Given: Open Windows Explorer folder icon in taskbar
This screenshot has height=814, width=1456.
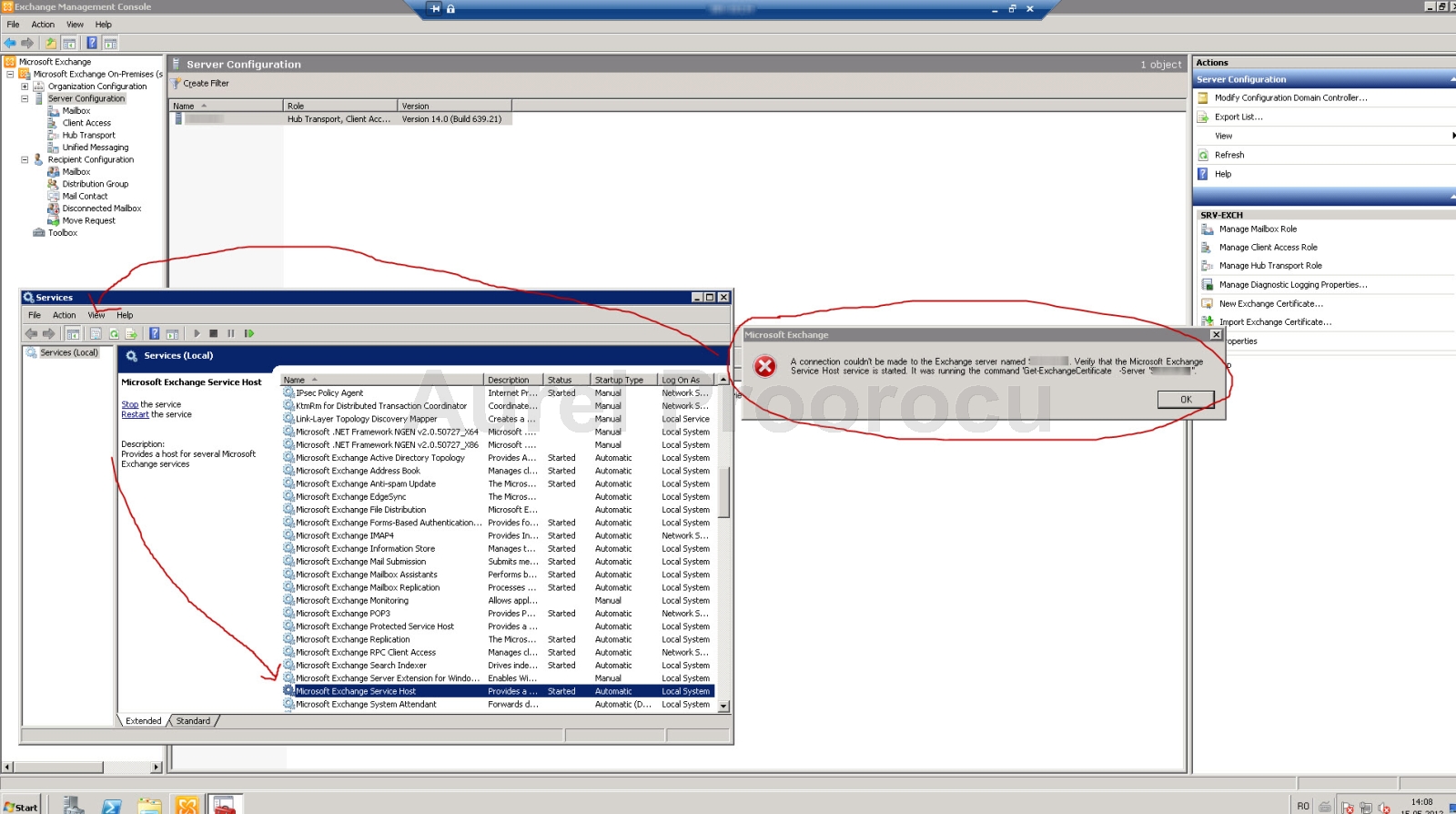Looking at the screenshot, I should [x=149, y=806].
